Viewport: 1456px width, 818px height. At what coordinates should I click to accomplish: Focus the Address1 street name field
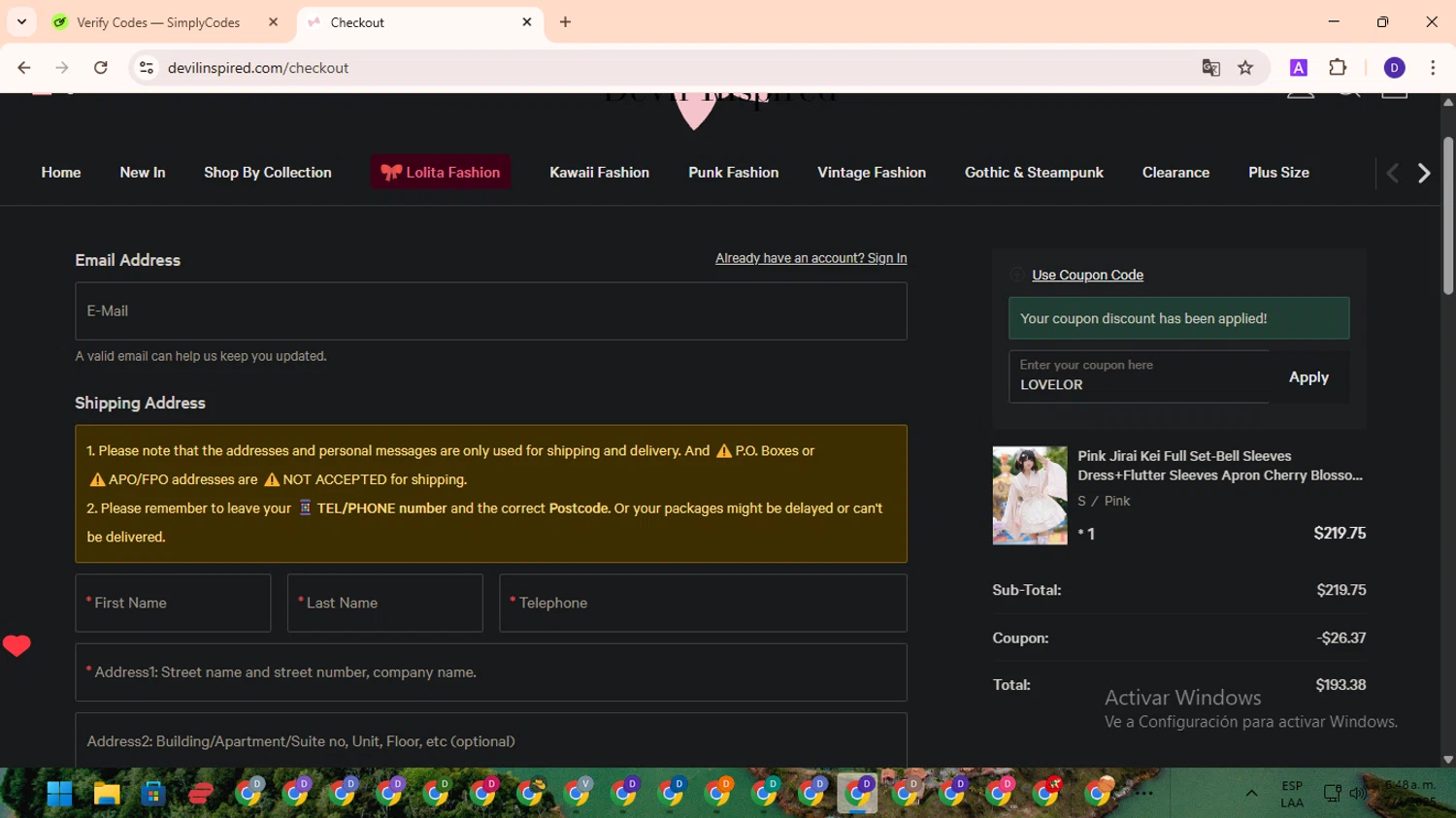(x=491, y=672)
